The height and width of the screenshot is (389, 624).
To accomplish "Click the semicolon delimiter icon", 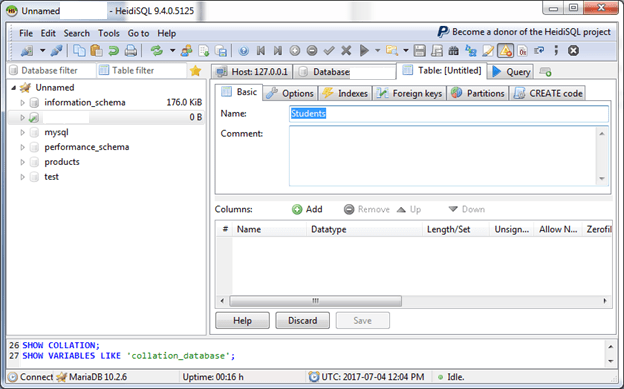I will [556, 51].
